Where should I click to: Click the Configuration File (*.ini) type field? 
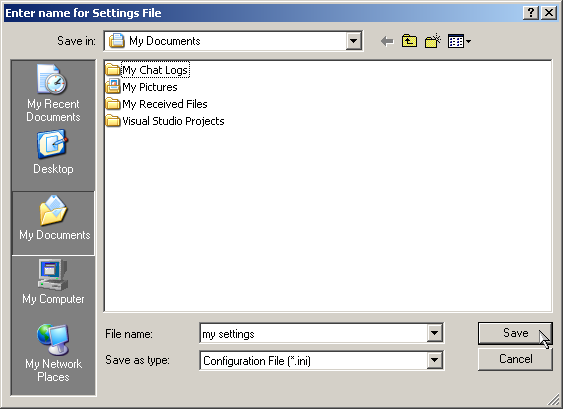[321, 360]
